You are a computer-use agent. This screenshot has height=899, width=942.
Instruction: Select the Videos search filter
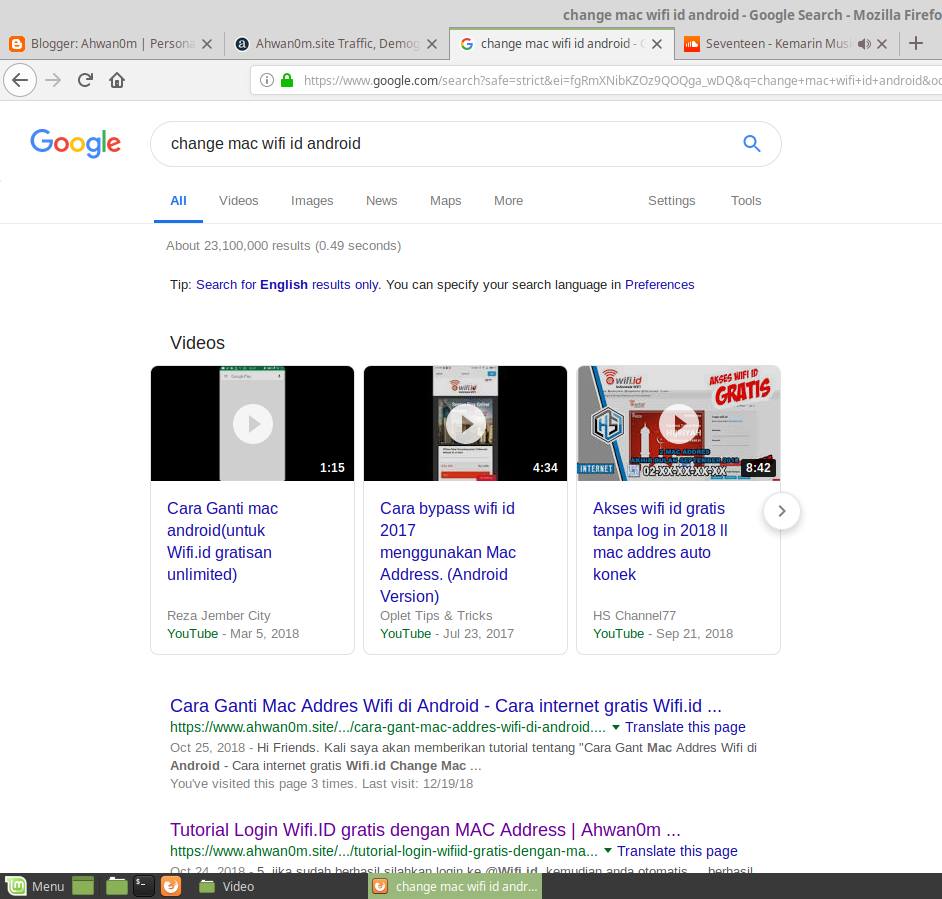point(239,201)
